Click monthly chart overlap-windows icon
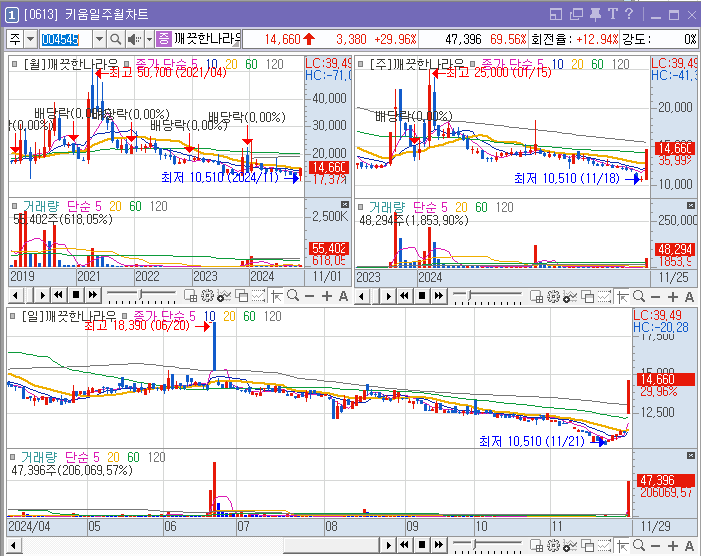Screen dimensions: 701x556 click(241, 296)
